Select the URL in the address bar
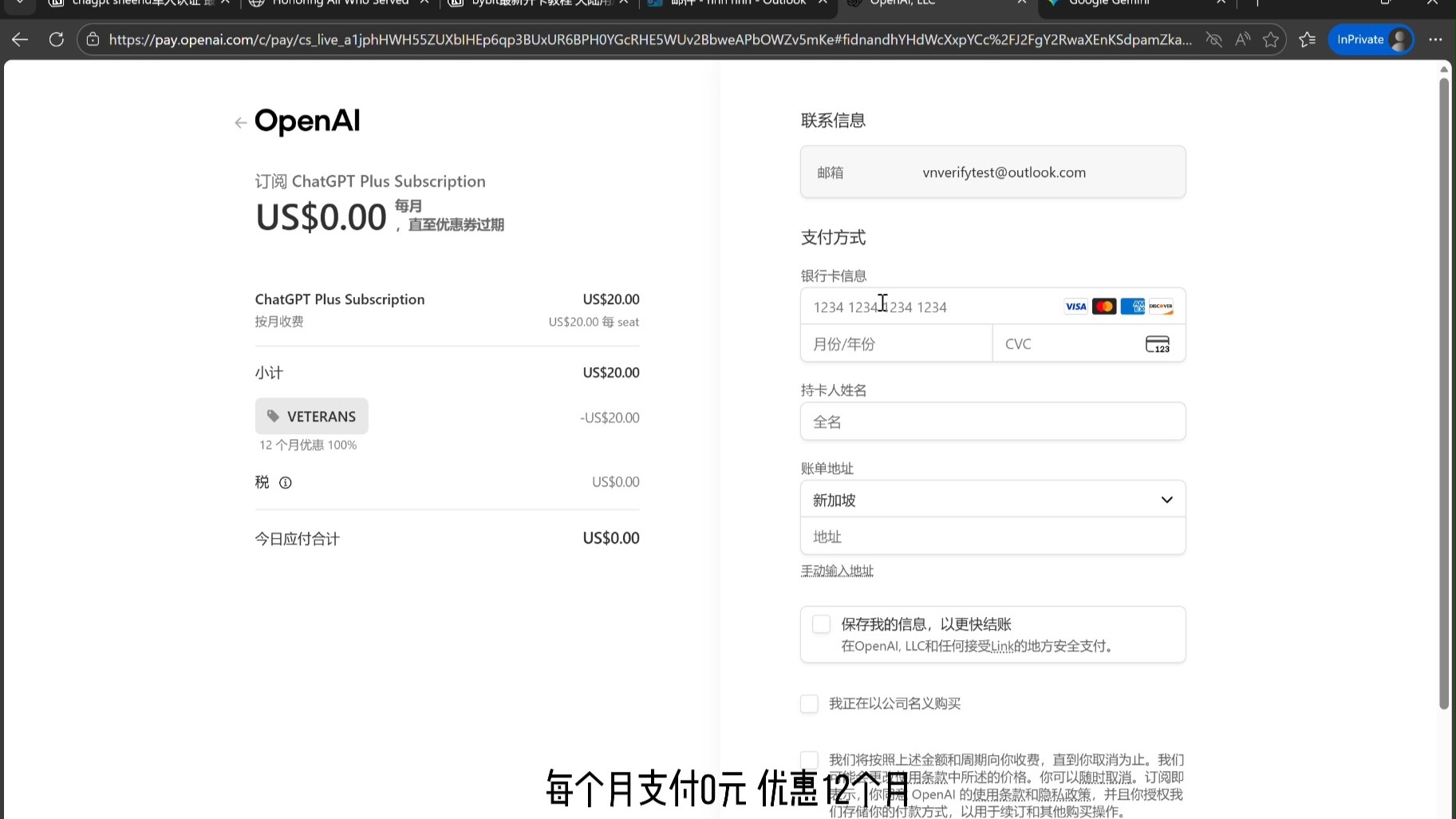Image resolution: width=1456 pixels, height=819 pixels. coord(650,39)
